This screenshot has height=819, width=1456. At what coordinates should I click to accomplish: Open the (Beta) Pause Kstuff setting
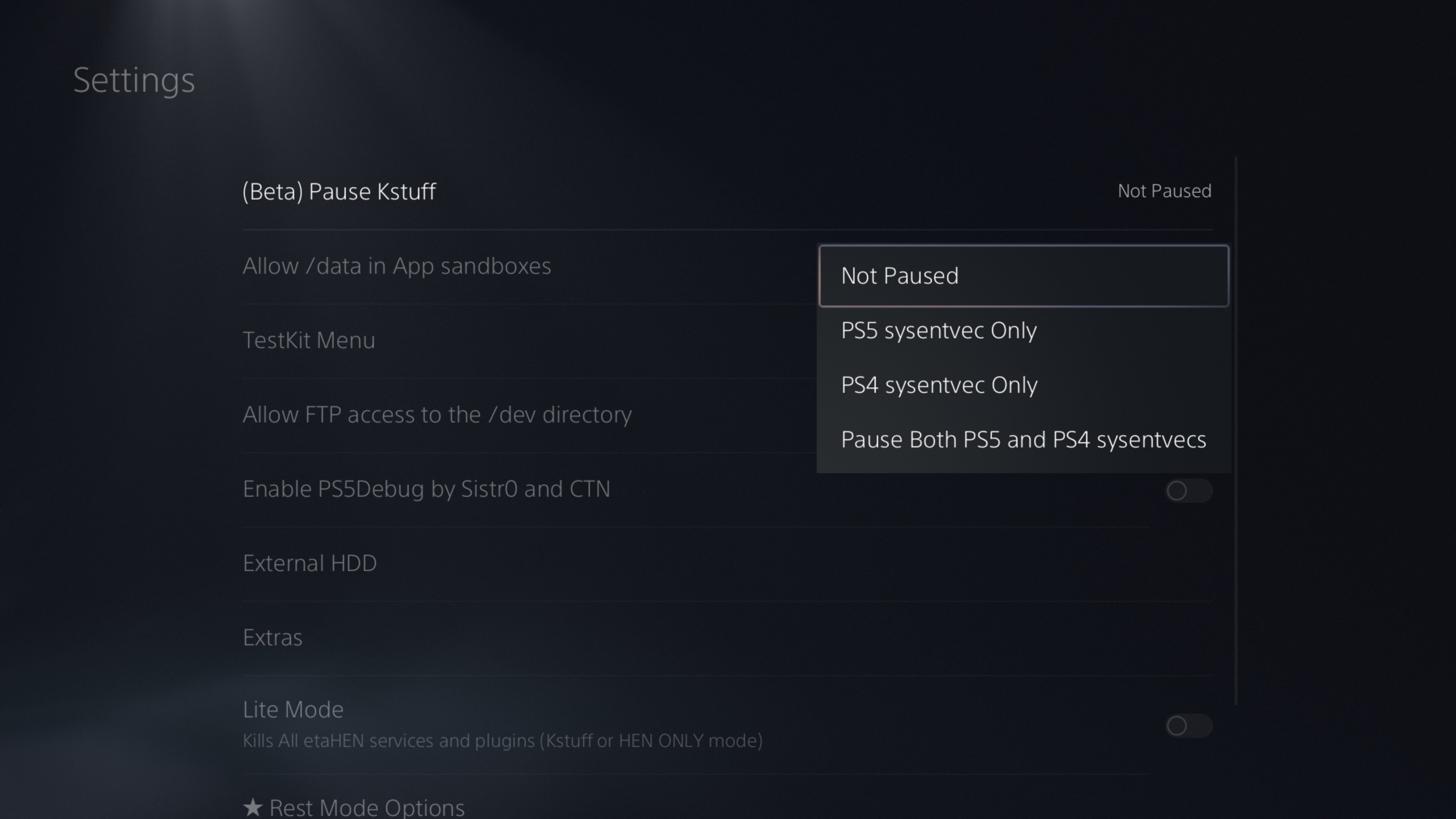pyautogui.click(x=339, y=191)
